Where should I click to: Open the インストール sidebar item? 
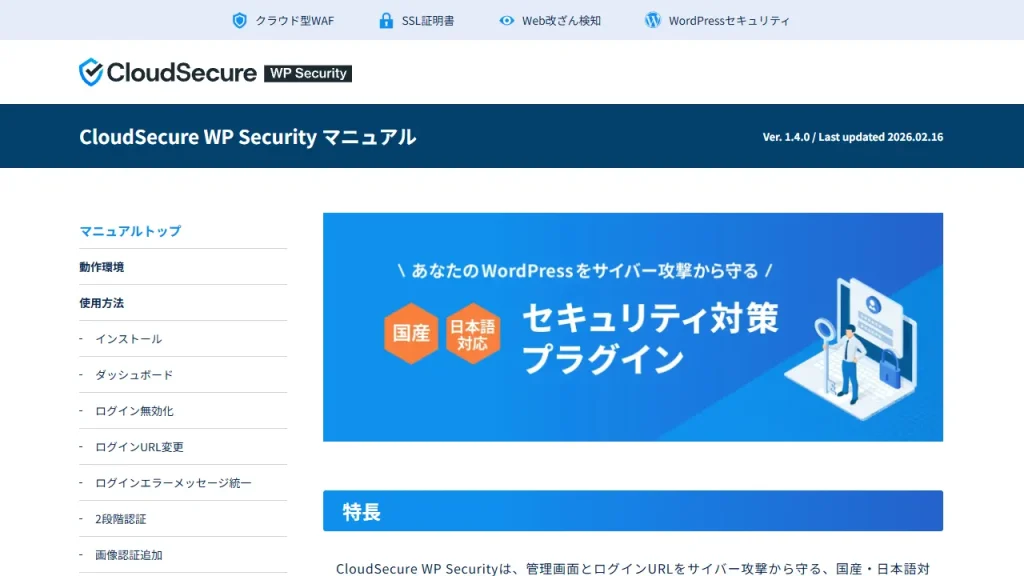(x=128, y=339)
